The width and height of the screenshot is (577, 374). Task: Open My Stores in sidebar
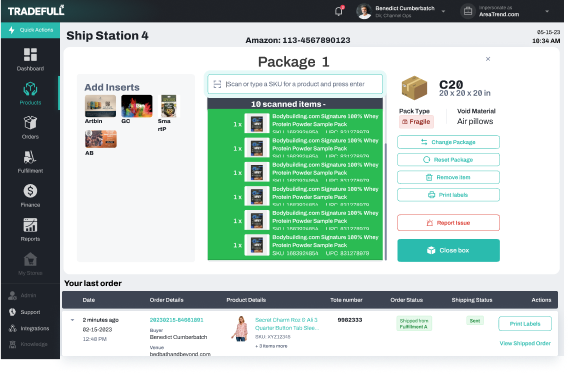point(30,264)
